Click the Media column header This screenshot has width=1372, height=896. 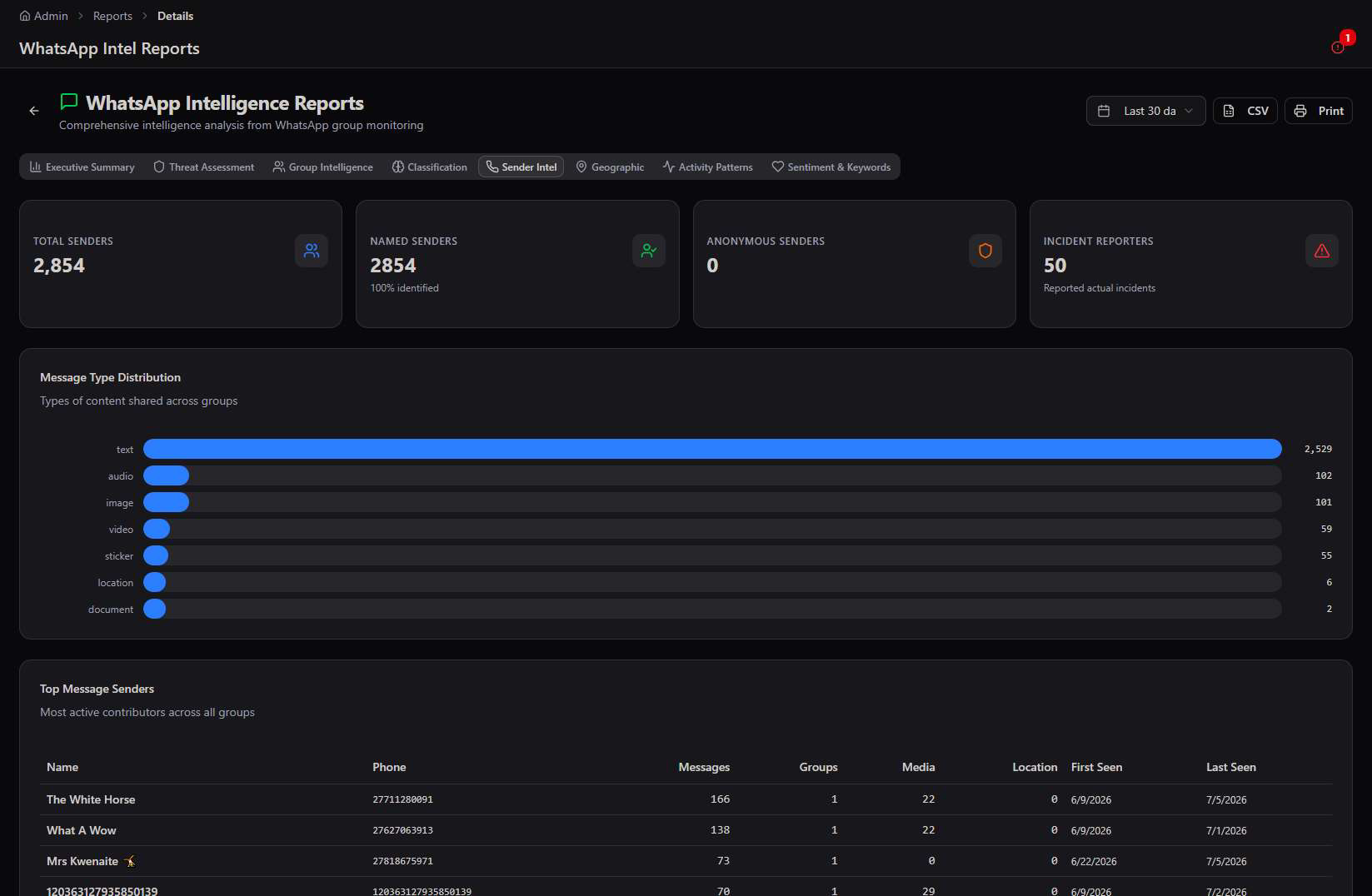click(918, 767)
